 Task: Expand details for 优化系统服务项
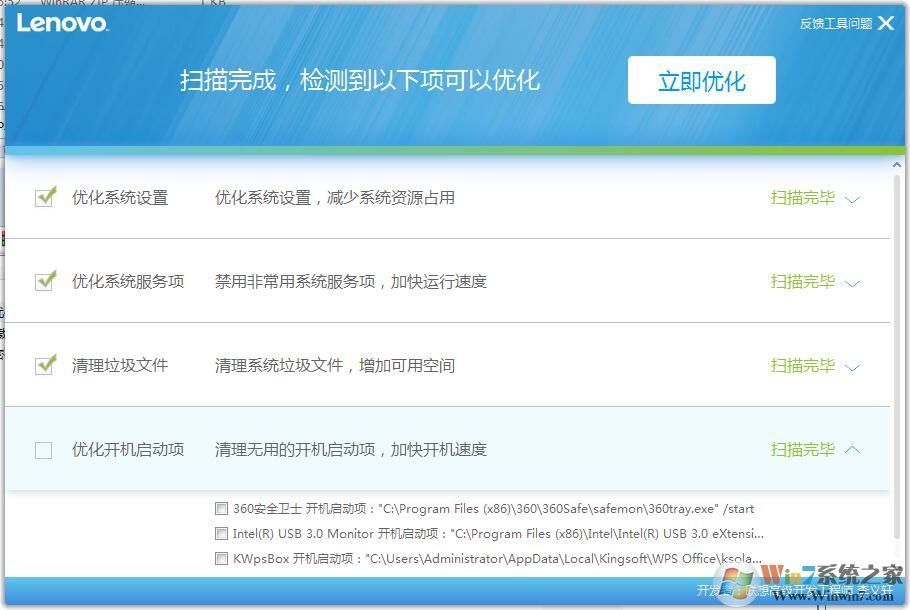coord(852,283)
